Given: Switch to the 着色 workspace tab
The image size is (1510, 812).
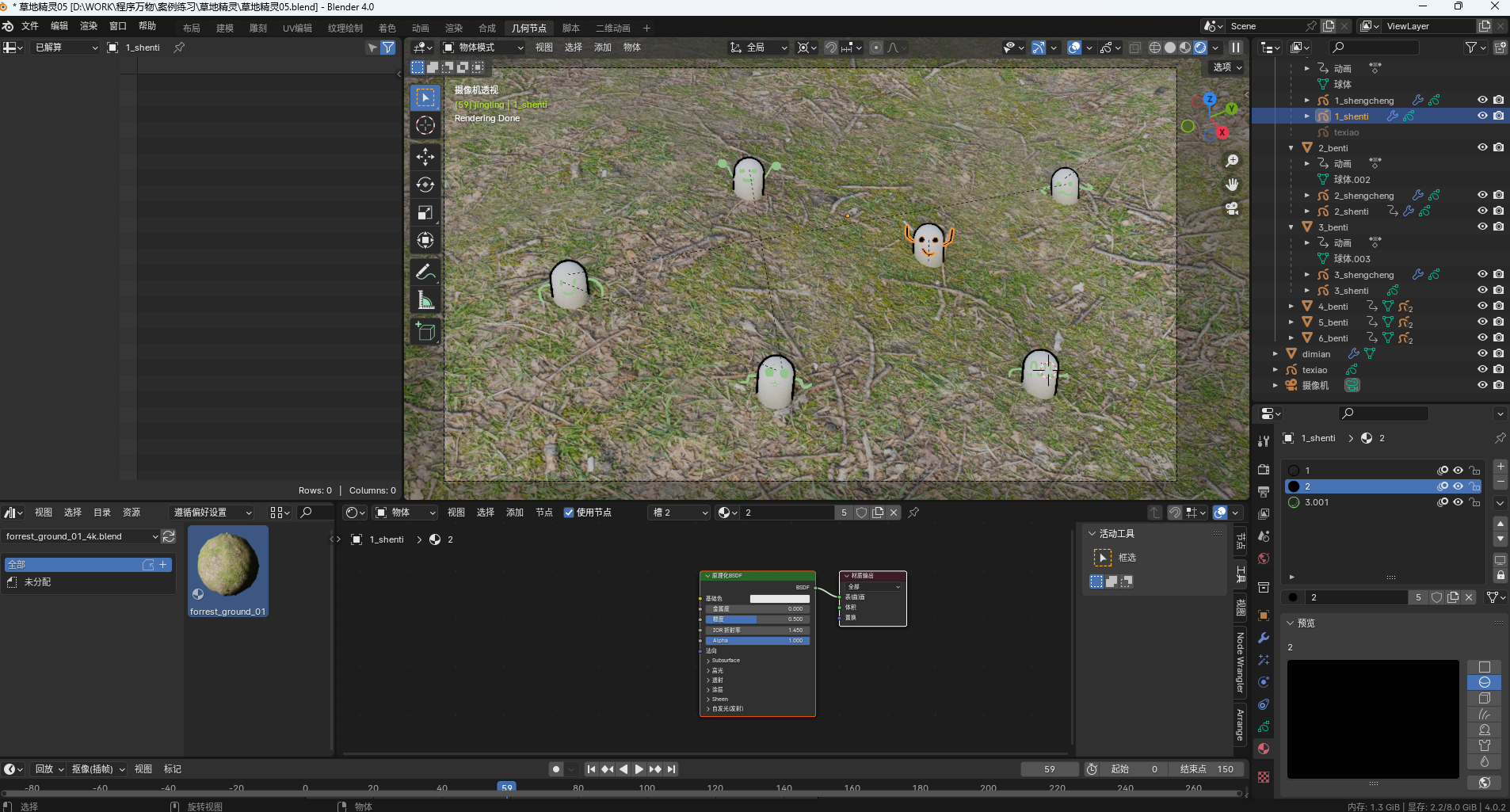Looking at the screenshot, I should 387,29.
